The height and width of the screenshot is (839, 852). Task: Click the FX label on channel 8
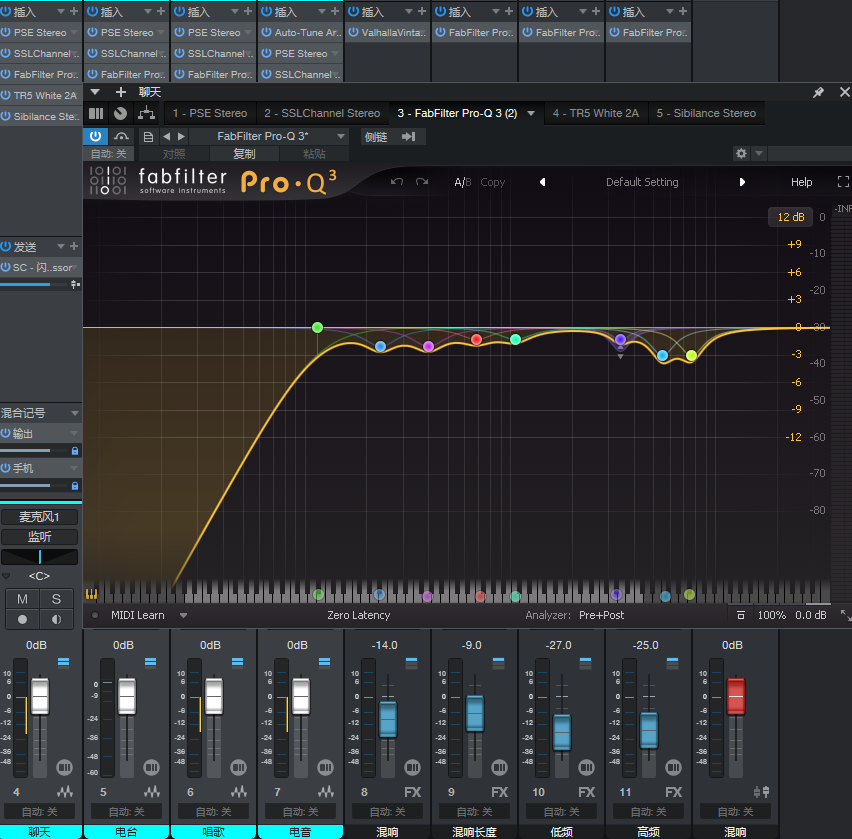click(412, 792)
